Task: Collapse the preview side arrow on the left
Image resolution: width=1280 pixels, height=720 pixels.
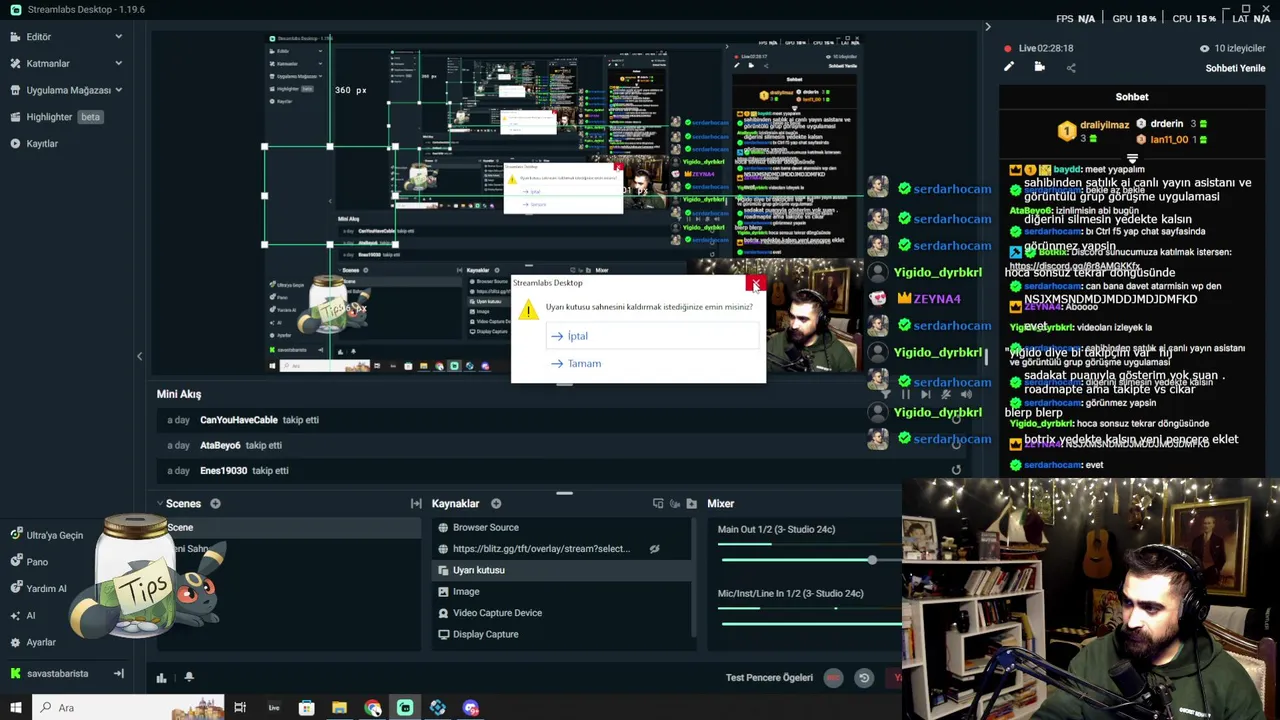Action: [x=140, y=357]
